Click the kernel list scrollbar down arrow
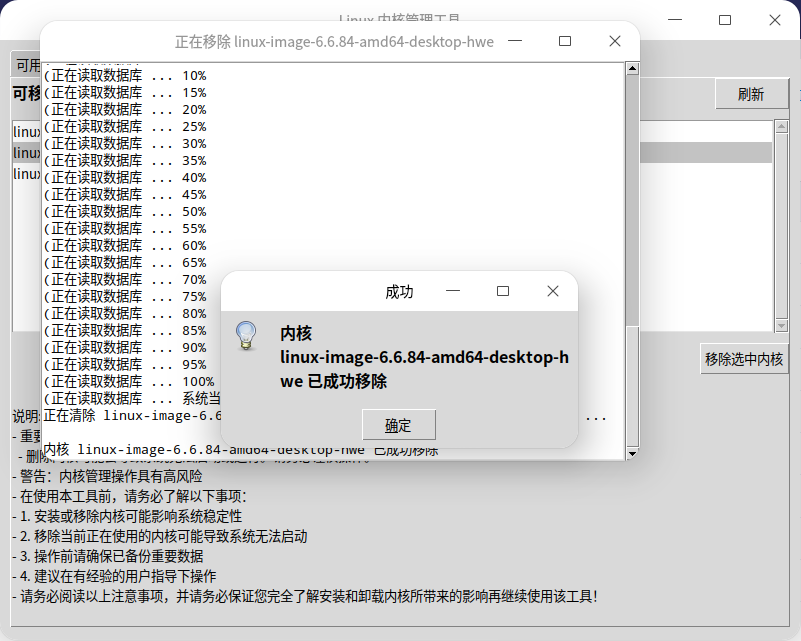The image size is (801, 641). point(781,326)
